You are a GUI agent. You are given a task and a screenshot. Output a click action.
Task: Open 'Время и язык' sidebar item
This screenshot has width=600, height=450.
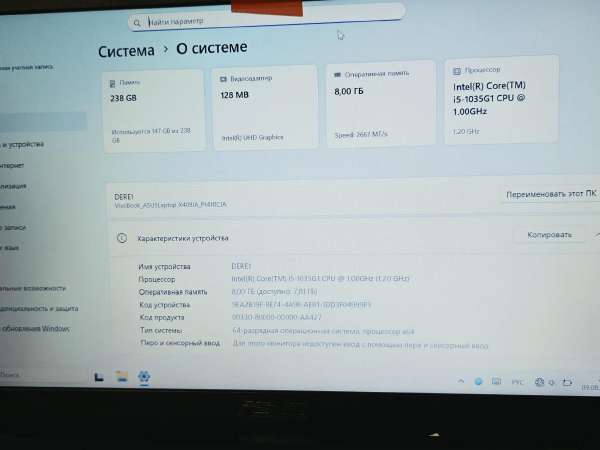click(x=10, y=248)
